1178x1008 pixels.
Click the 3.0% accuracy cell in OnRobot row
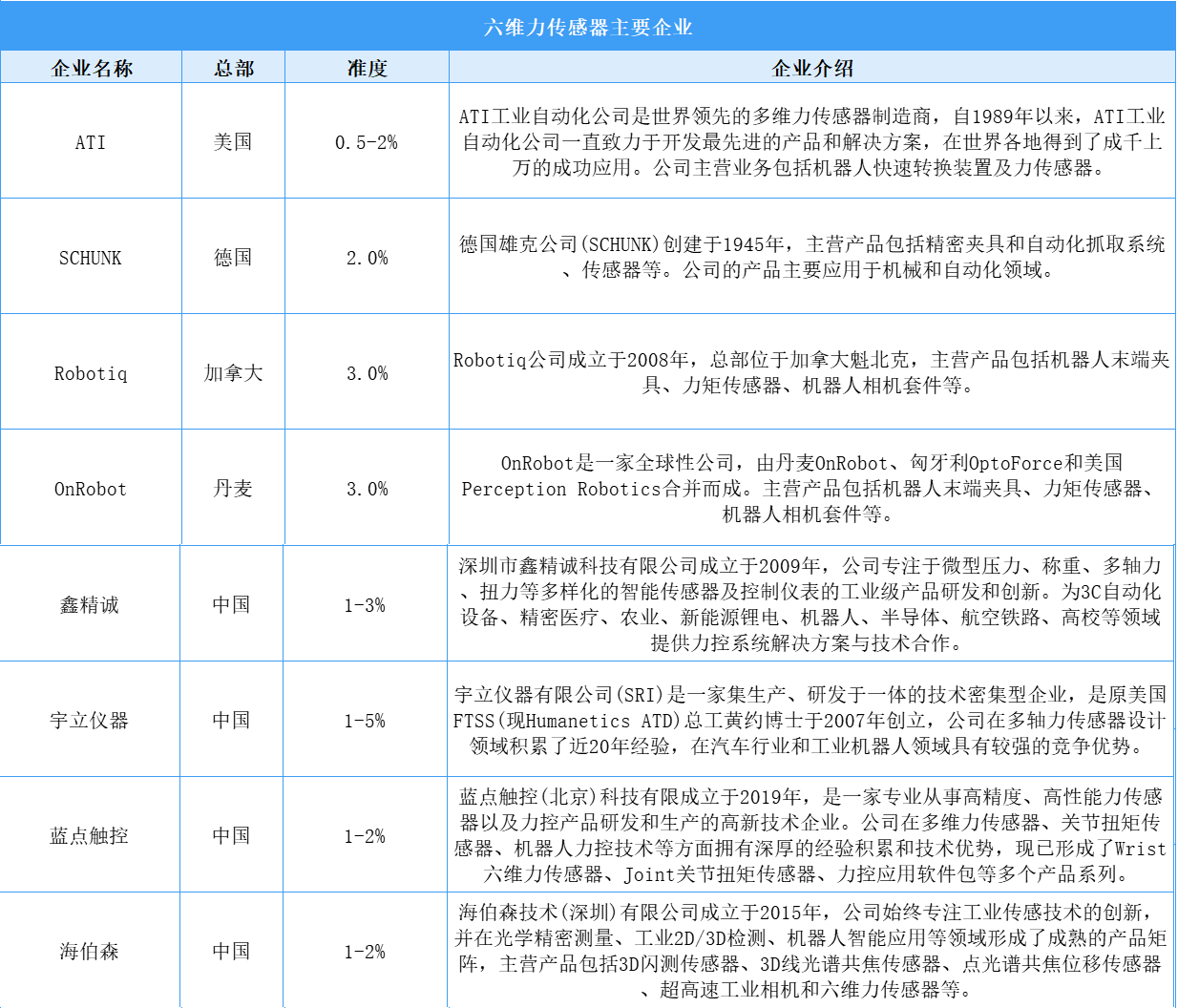coord(368,488)
